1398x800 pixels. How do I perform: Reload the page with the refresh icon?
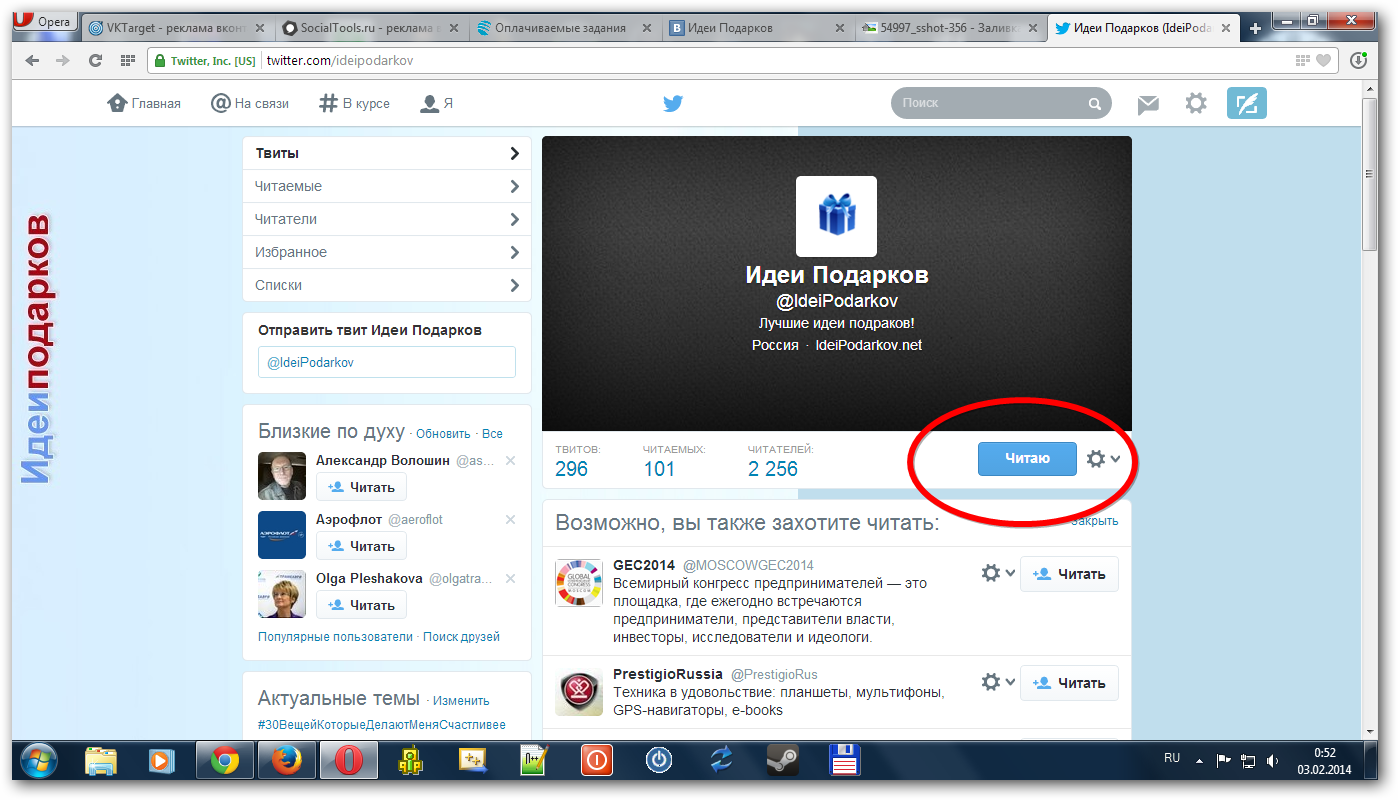pyautogui.click(x=96, y=60)
